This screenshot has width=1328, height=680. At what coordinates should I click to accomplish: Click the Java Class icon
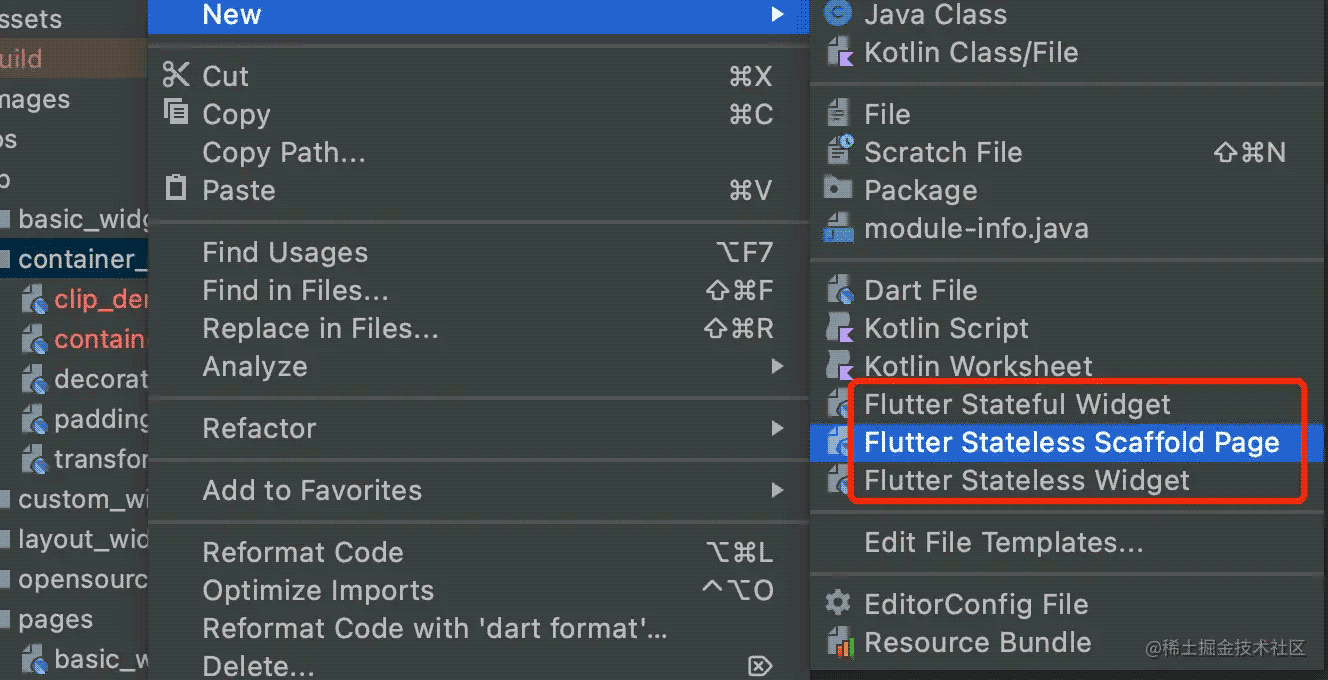click(837, 14)
